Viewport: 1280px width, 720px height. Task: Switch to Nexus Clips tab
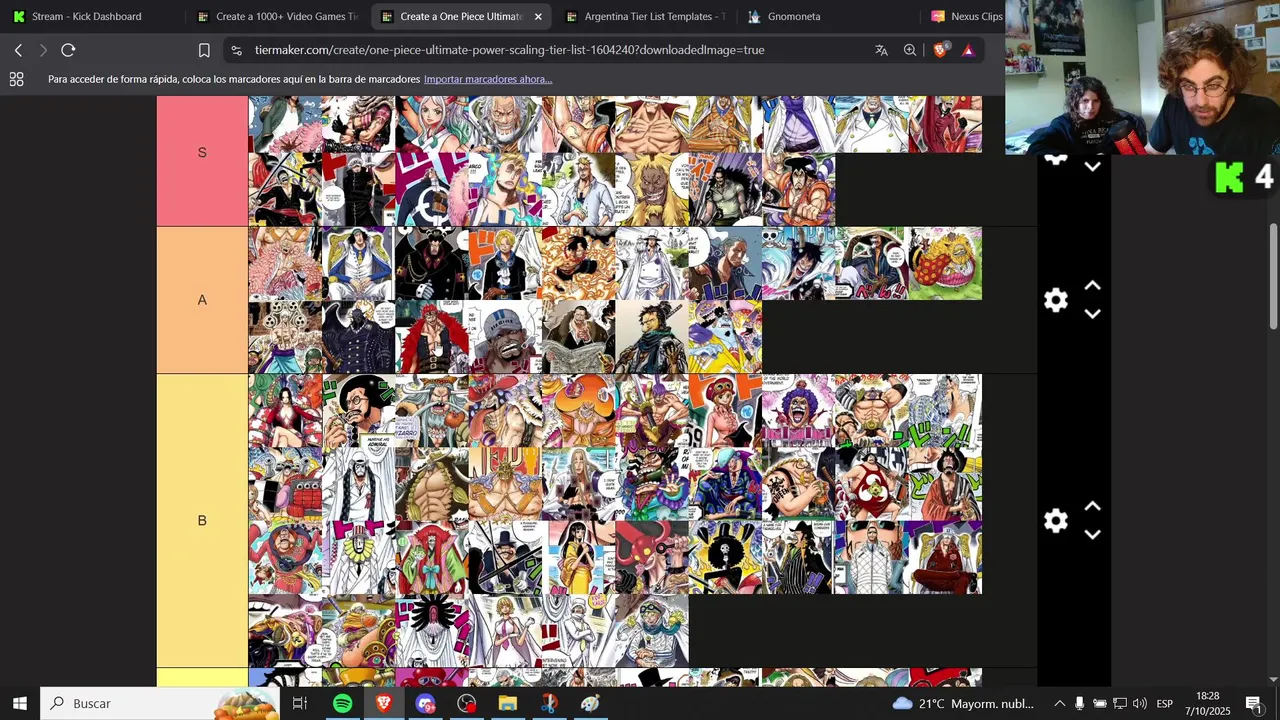click(x=966, y=16)
